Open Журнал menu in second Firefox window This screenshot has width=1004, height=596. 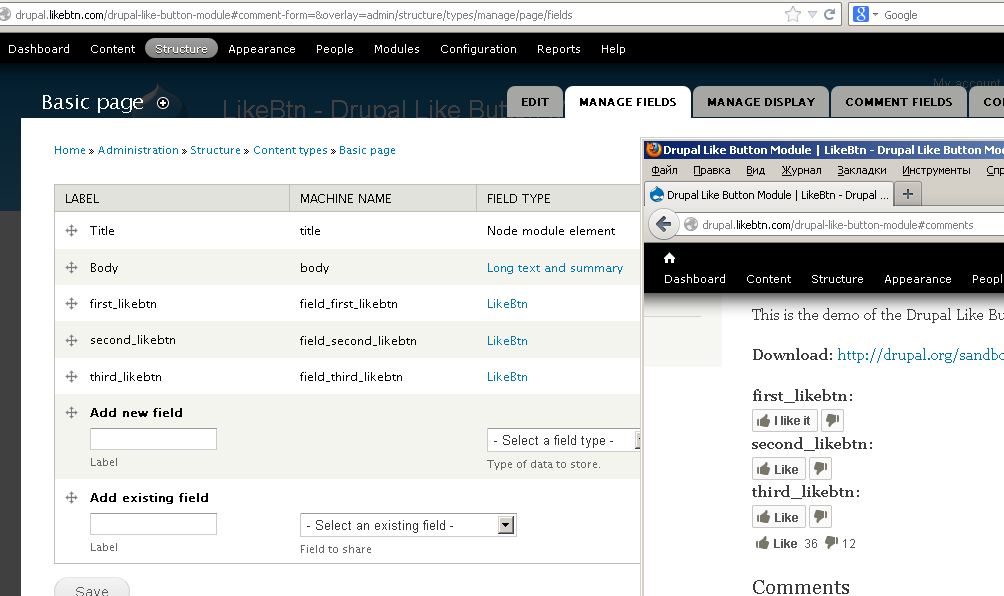[x=801, y=170]
